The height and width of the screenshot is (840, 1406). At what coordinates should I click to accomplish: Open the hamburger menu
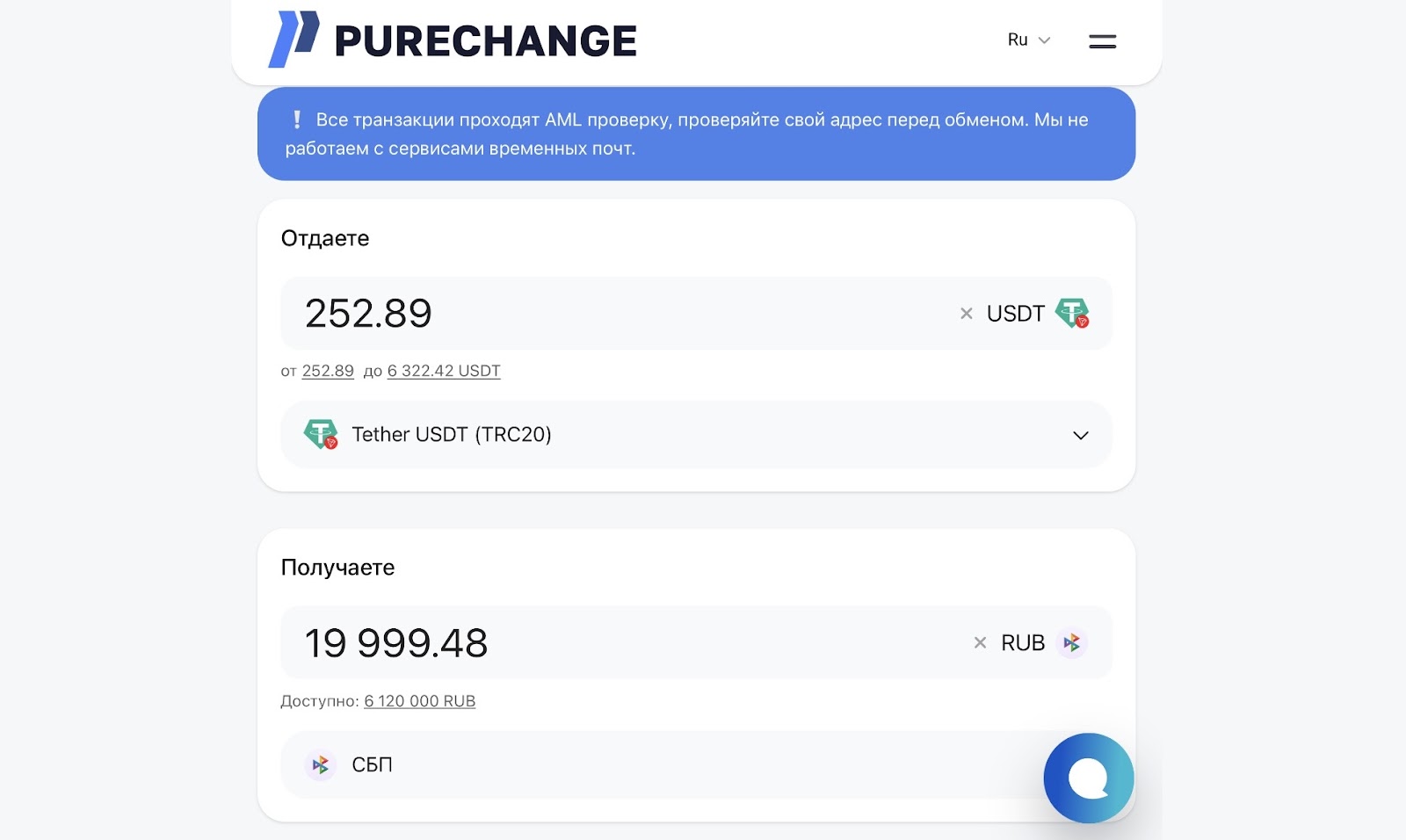[1102, 41]
